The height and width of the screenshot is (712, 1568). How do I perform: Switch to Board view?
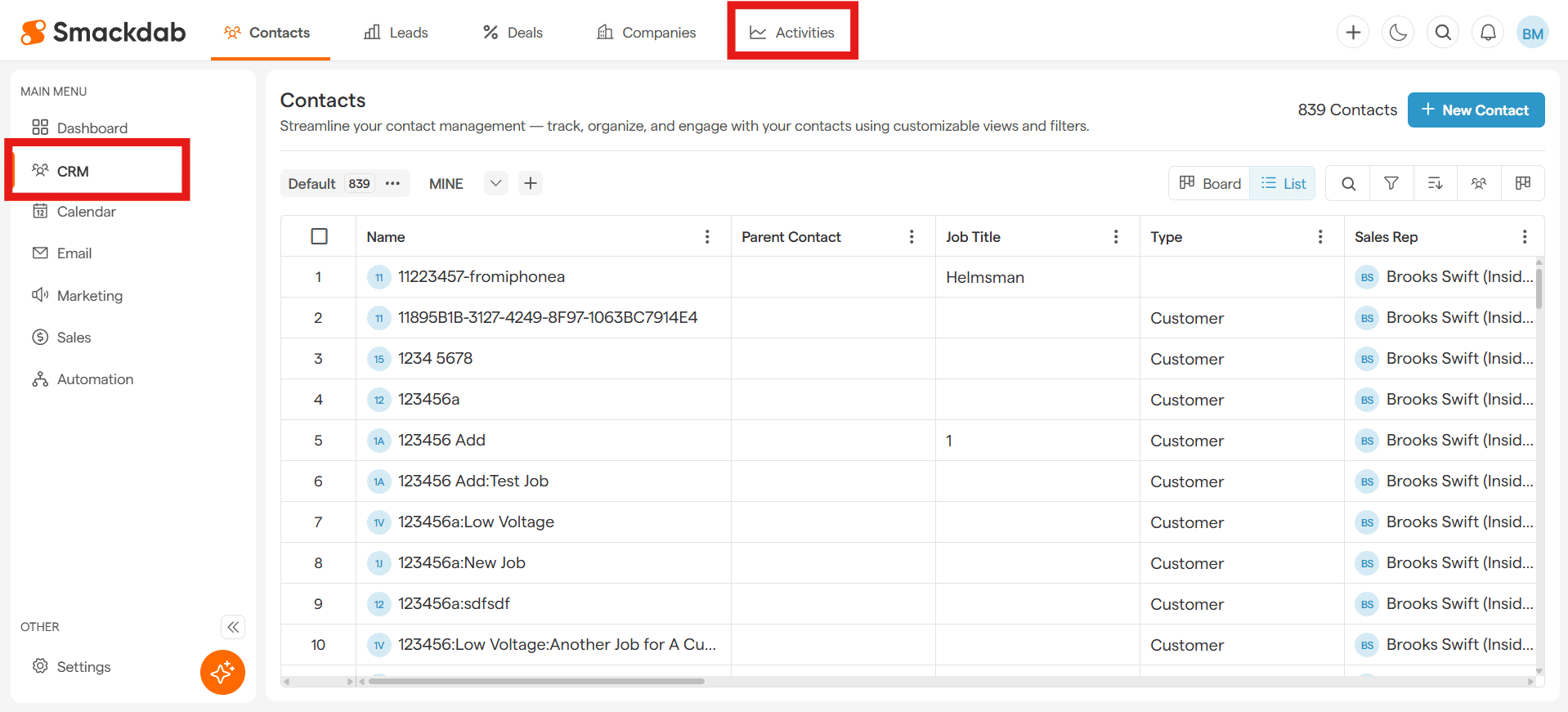click(x=1210, y=184)
